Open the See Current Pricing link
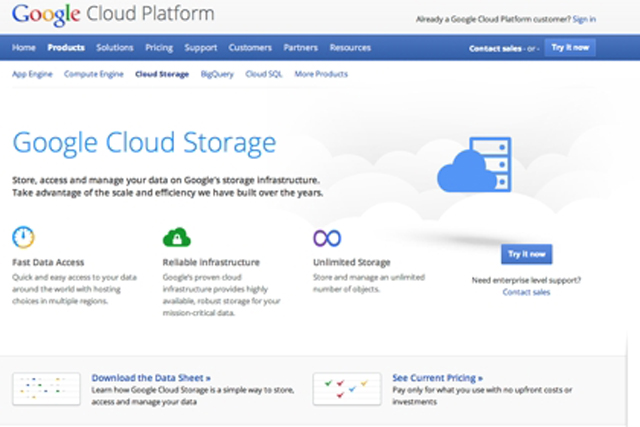The width and height of the screenshot is (640, 427). [x=438, y=378]
